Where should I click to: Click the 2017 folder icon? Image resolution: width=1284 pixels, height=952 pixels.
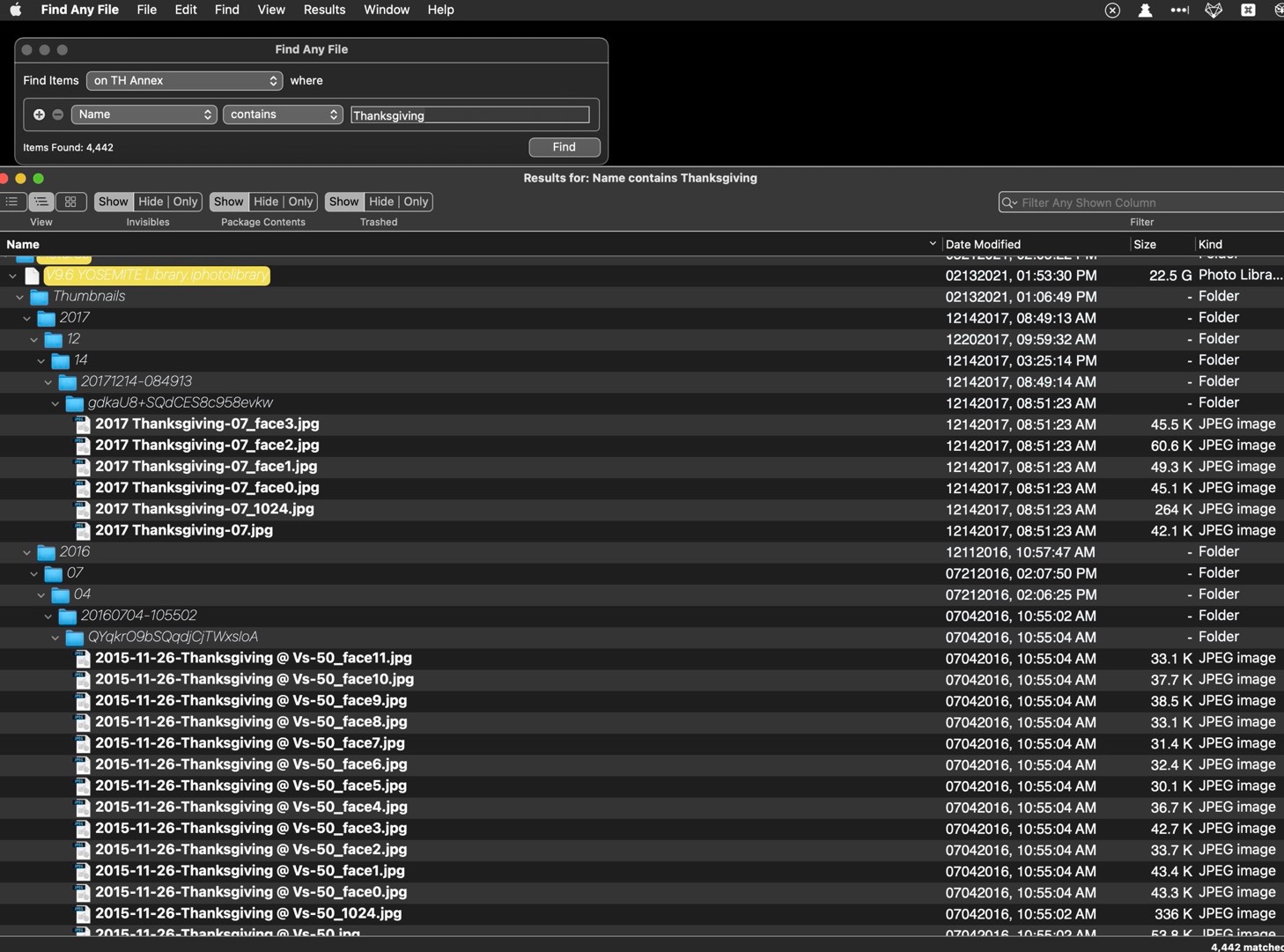[x=46, y=318]
